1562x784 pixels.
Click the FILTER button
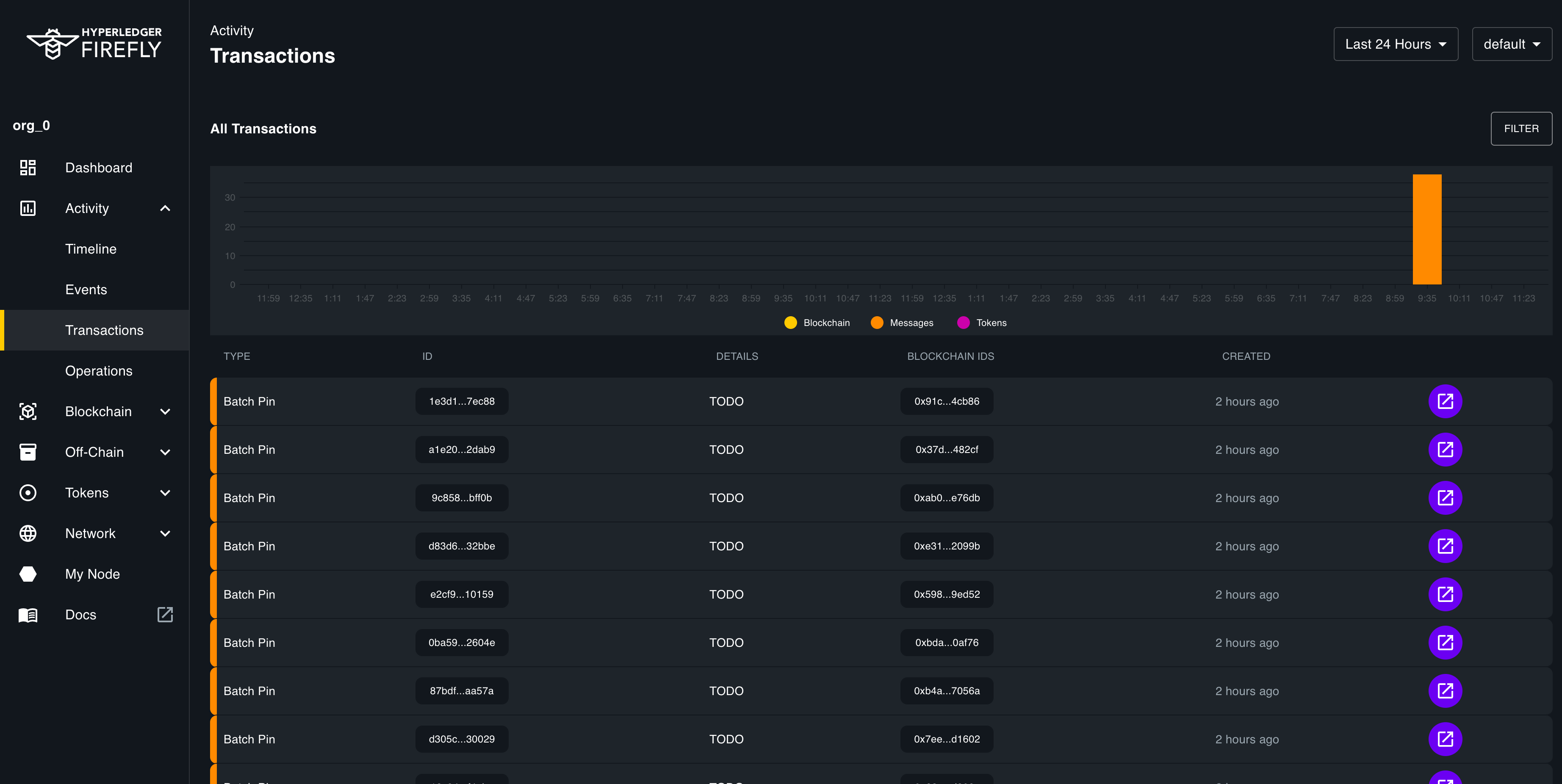tap(1521, 128)
